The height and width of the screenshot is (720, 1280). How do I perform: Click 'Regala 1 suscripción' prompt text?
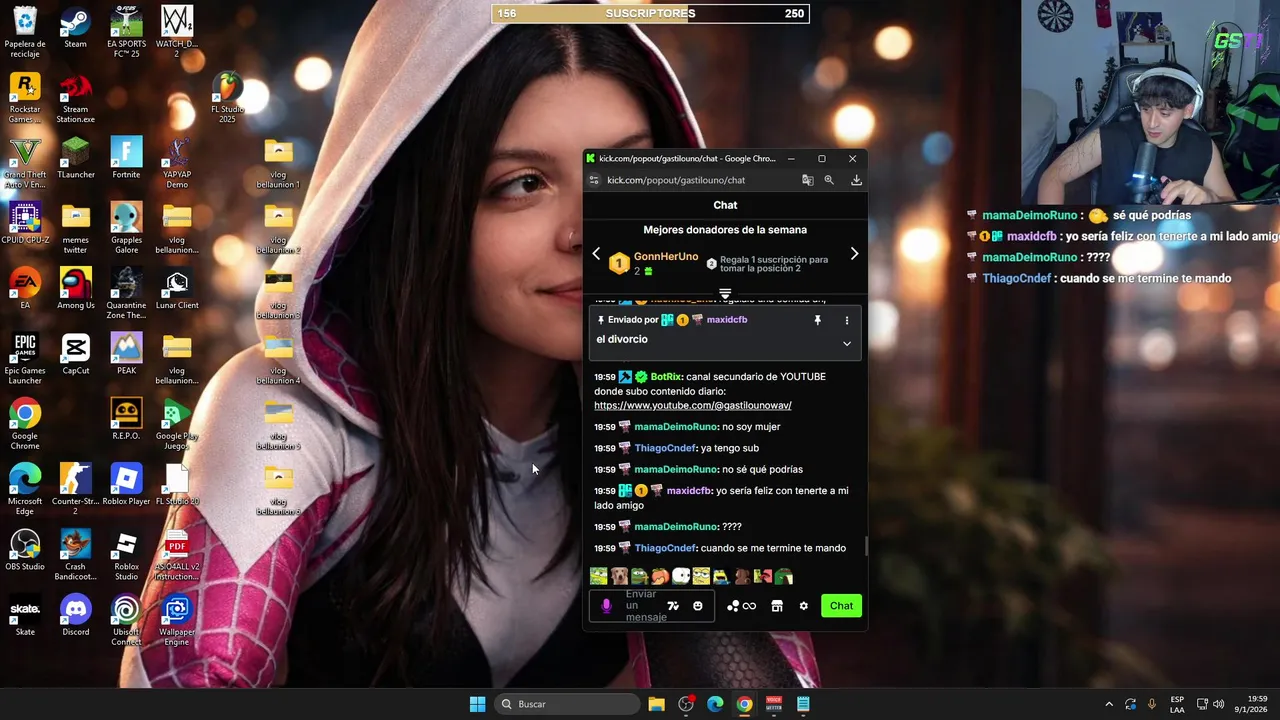774,264
